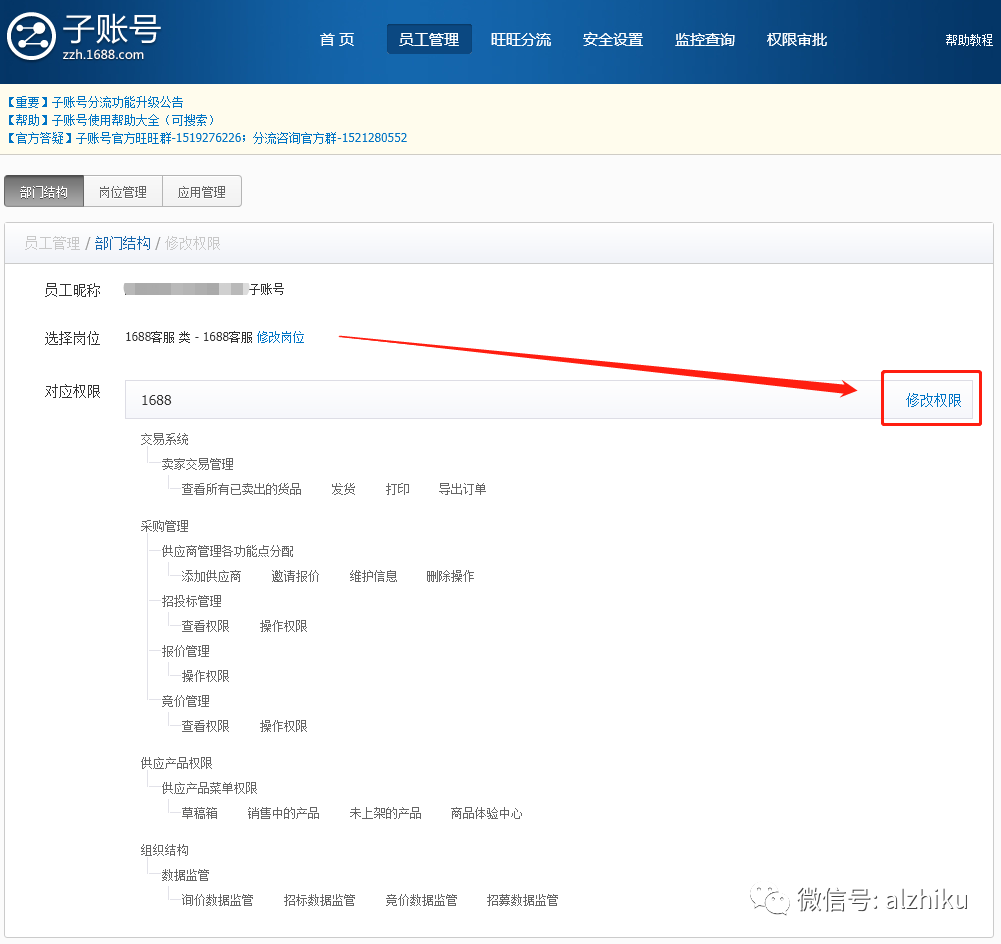Click the 草稿箱 permission
The image size is (1001, 944).
coord(200,813)
